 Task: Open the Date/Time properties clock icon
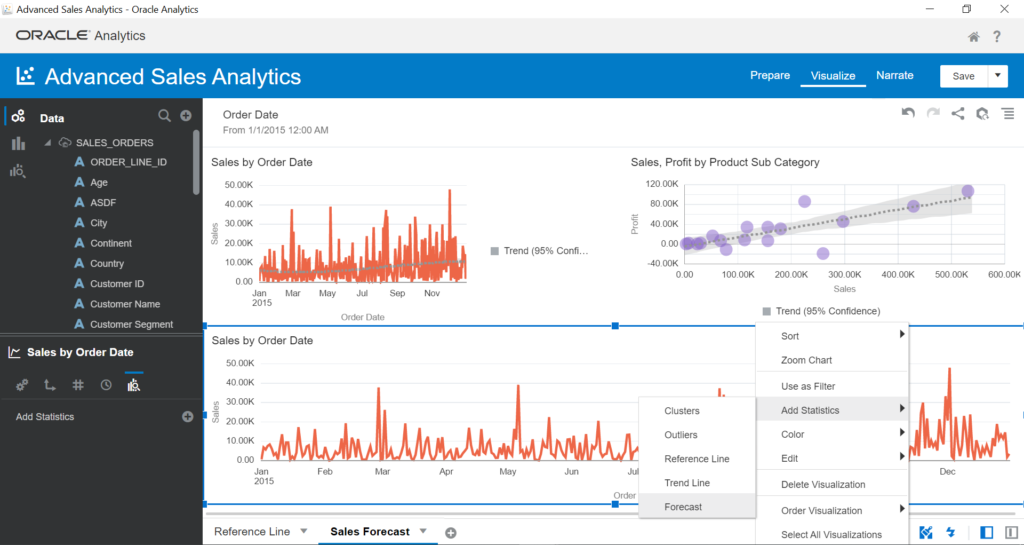[106, 385]
